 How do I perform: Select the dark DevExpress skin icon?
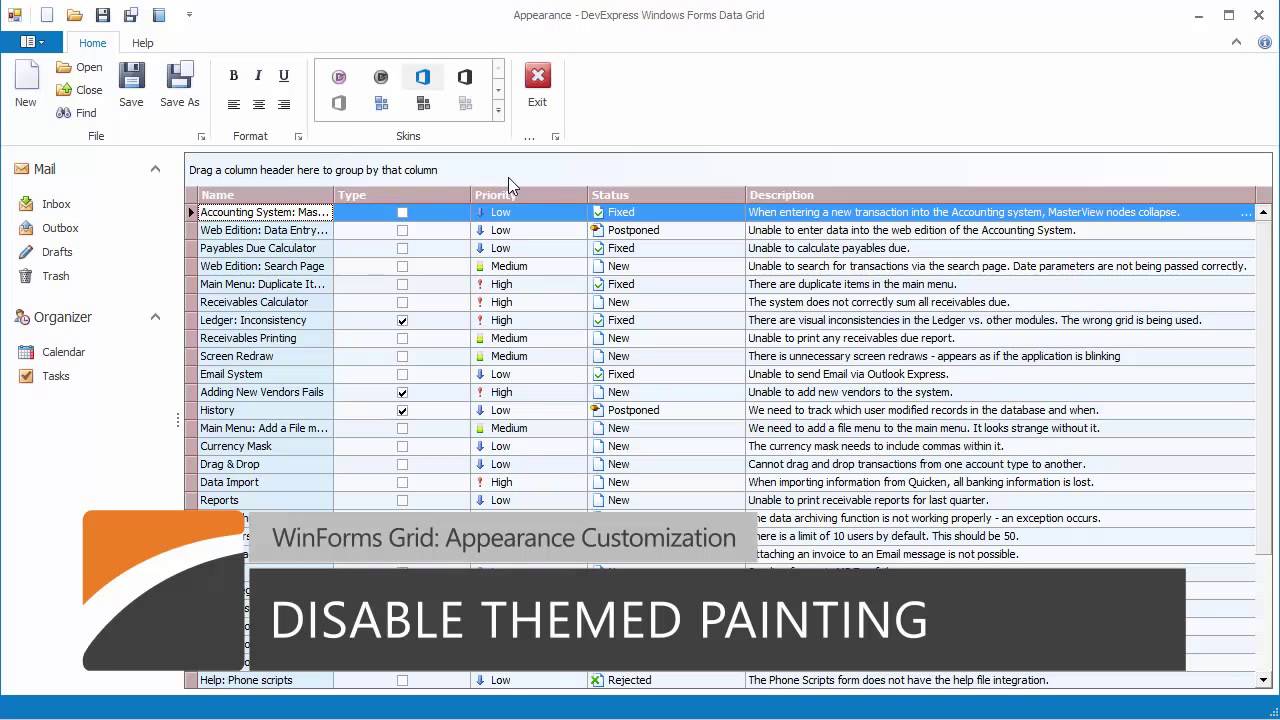point(381,77)
